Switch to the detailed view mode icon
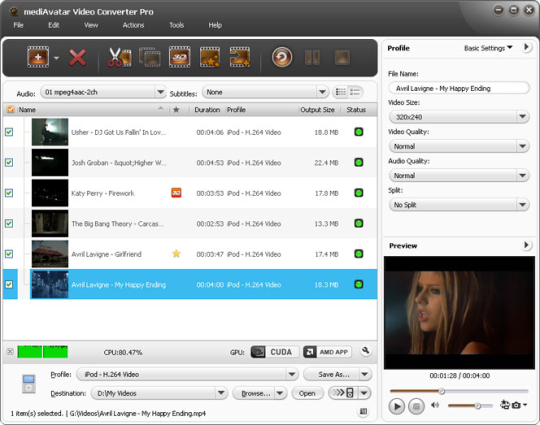540x425 pixels. [355, 92]
